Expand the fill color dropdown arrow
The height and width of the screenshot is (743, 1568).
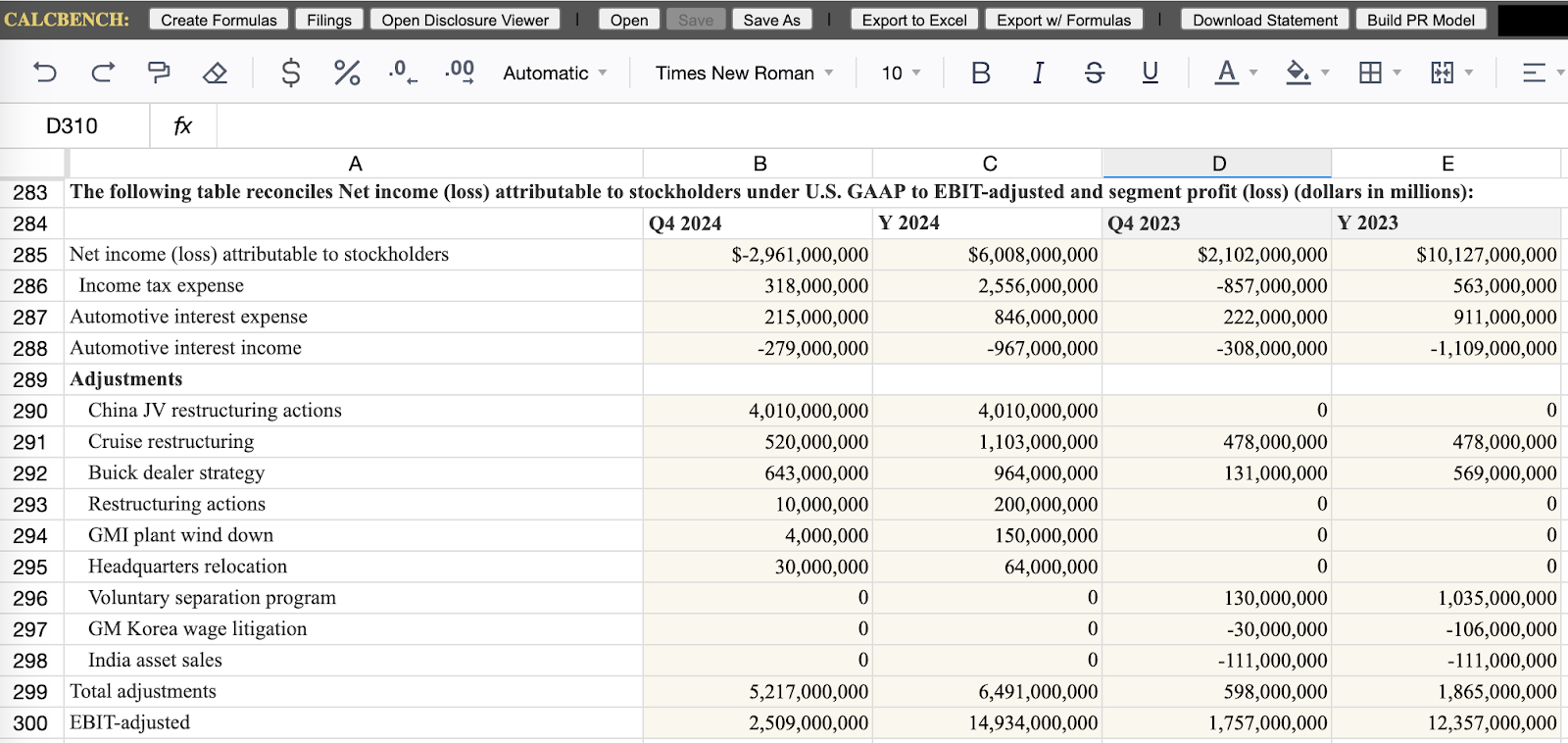click(1325, 73)
